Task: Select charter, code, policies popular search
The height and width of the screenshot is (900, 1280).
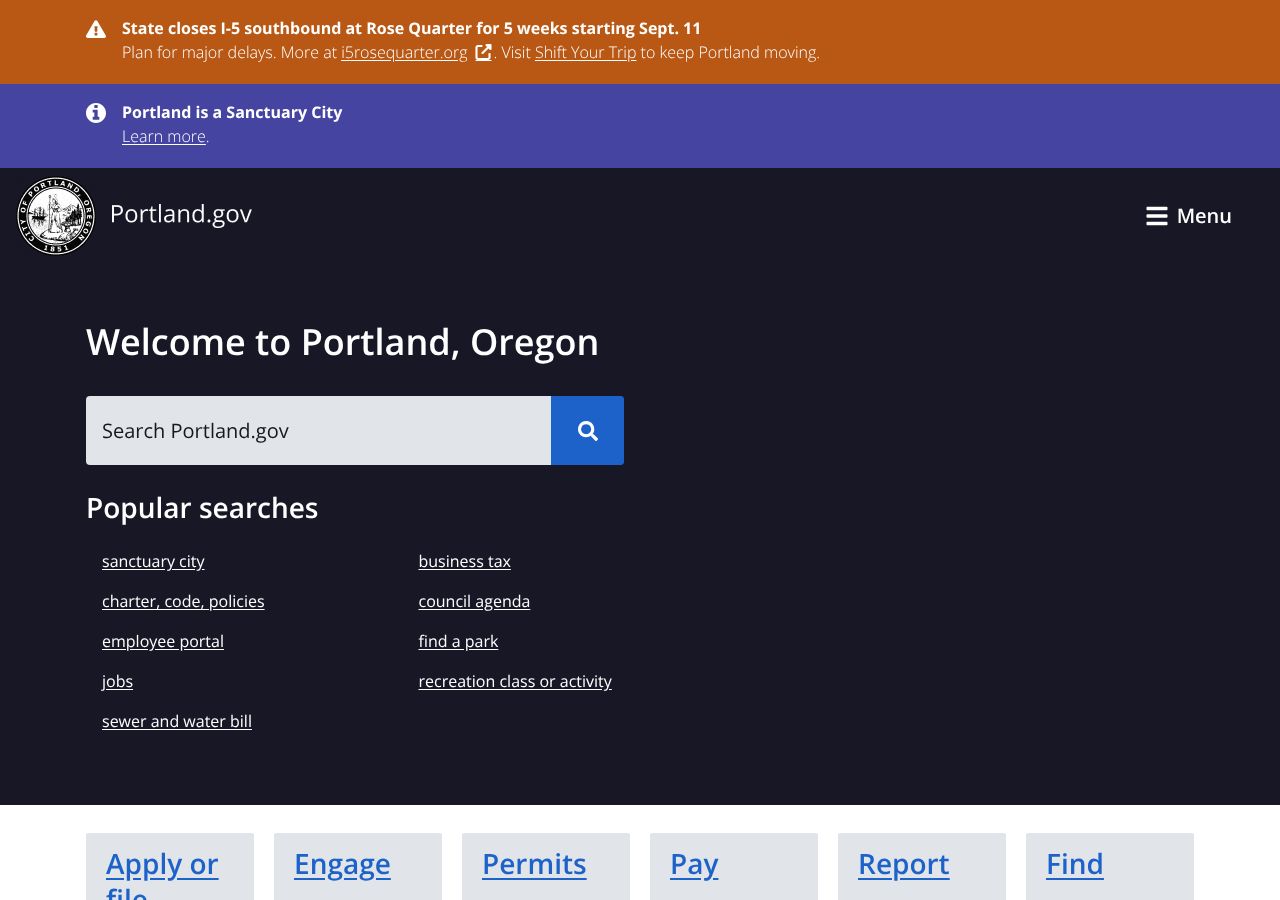Action: (183, 601)
